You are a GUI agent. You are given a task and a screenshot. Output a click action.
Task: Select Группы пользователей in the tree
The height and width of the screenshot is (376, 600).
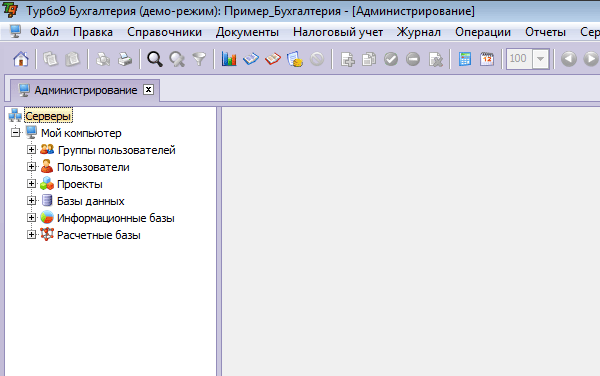117,150
